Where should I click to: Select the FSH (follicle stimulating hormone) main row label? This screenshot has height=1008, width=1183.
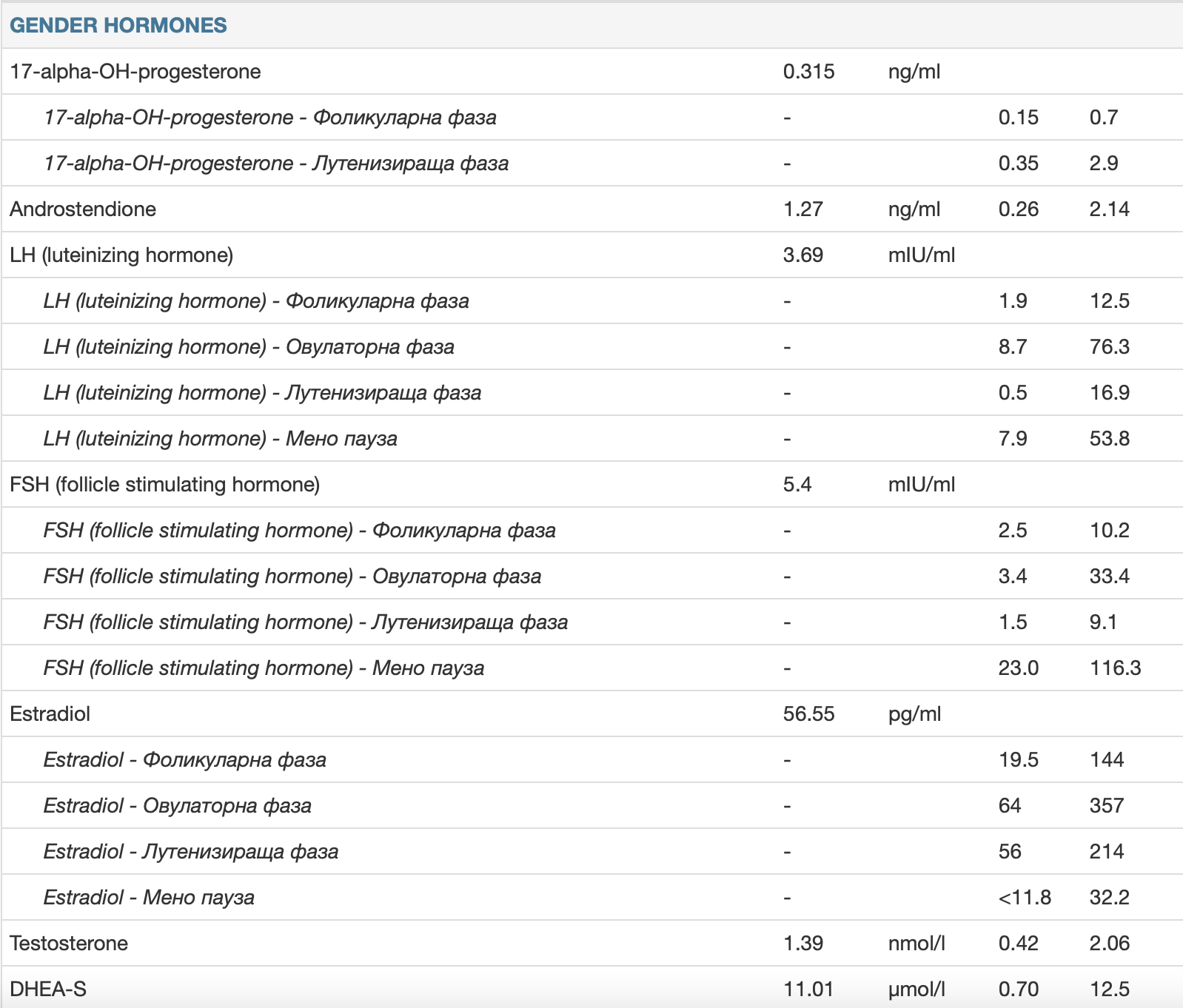[165, 485]
